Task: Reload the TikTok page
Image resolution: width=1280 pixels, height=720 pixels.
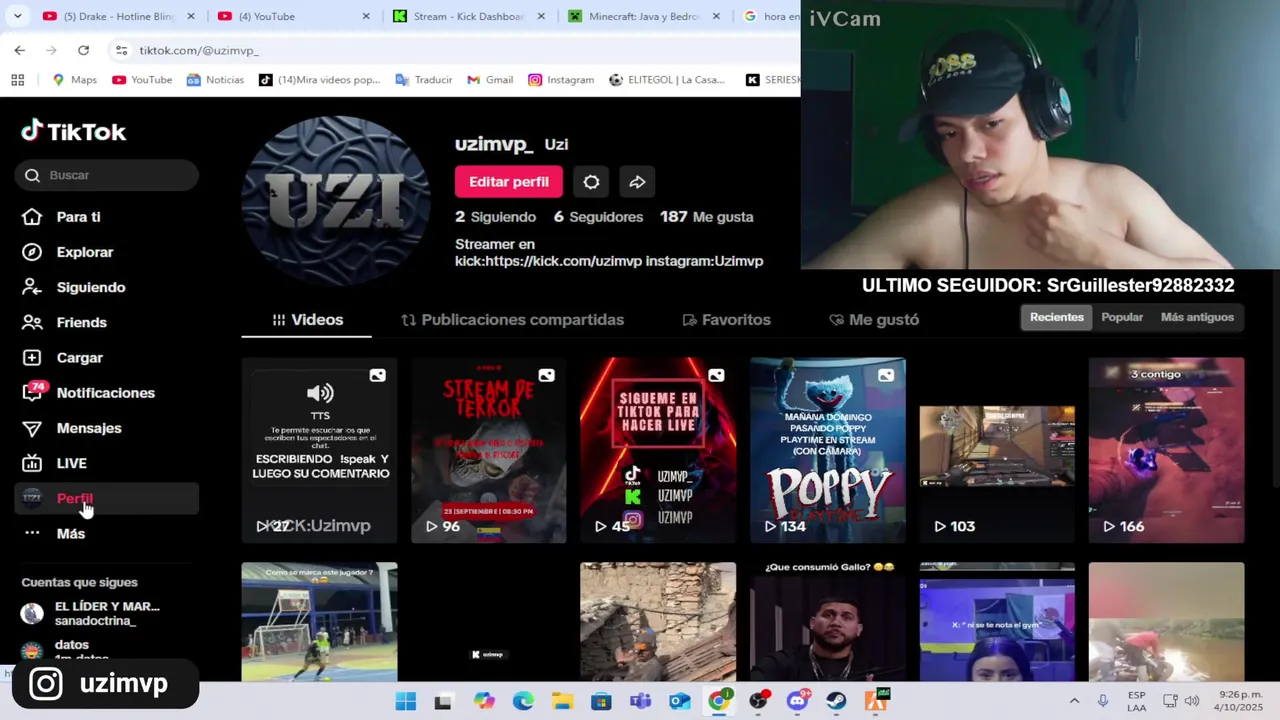Action: [83, 50]
